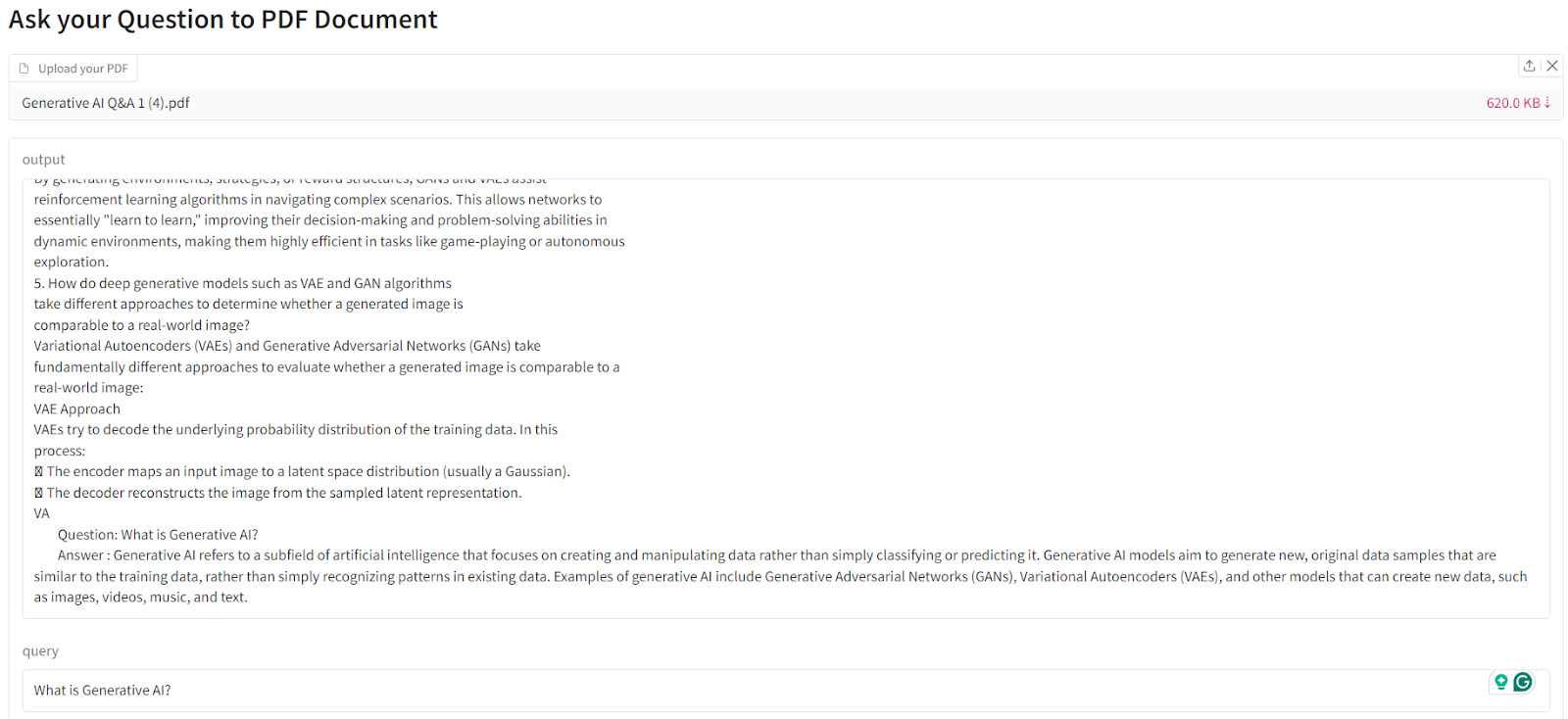Viewport: 1568px width, 719px height.
Task: Remove the uploaded PDF with the X icon
Action: [1552, 66]
